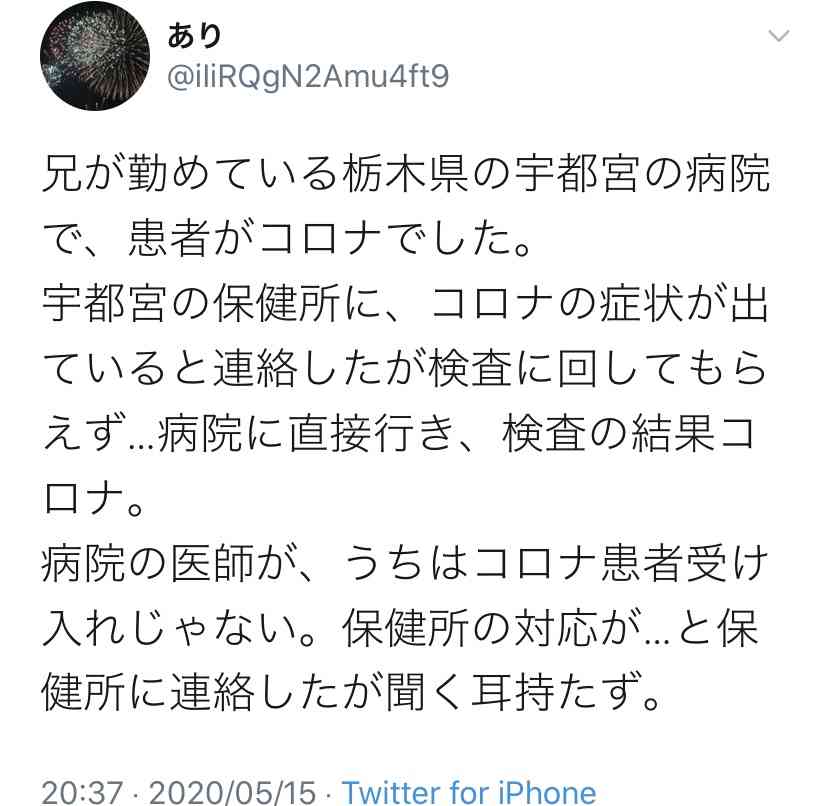
Task: Open the display name あり profile
Action: tap(194, 36)
